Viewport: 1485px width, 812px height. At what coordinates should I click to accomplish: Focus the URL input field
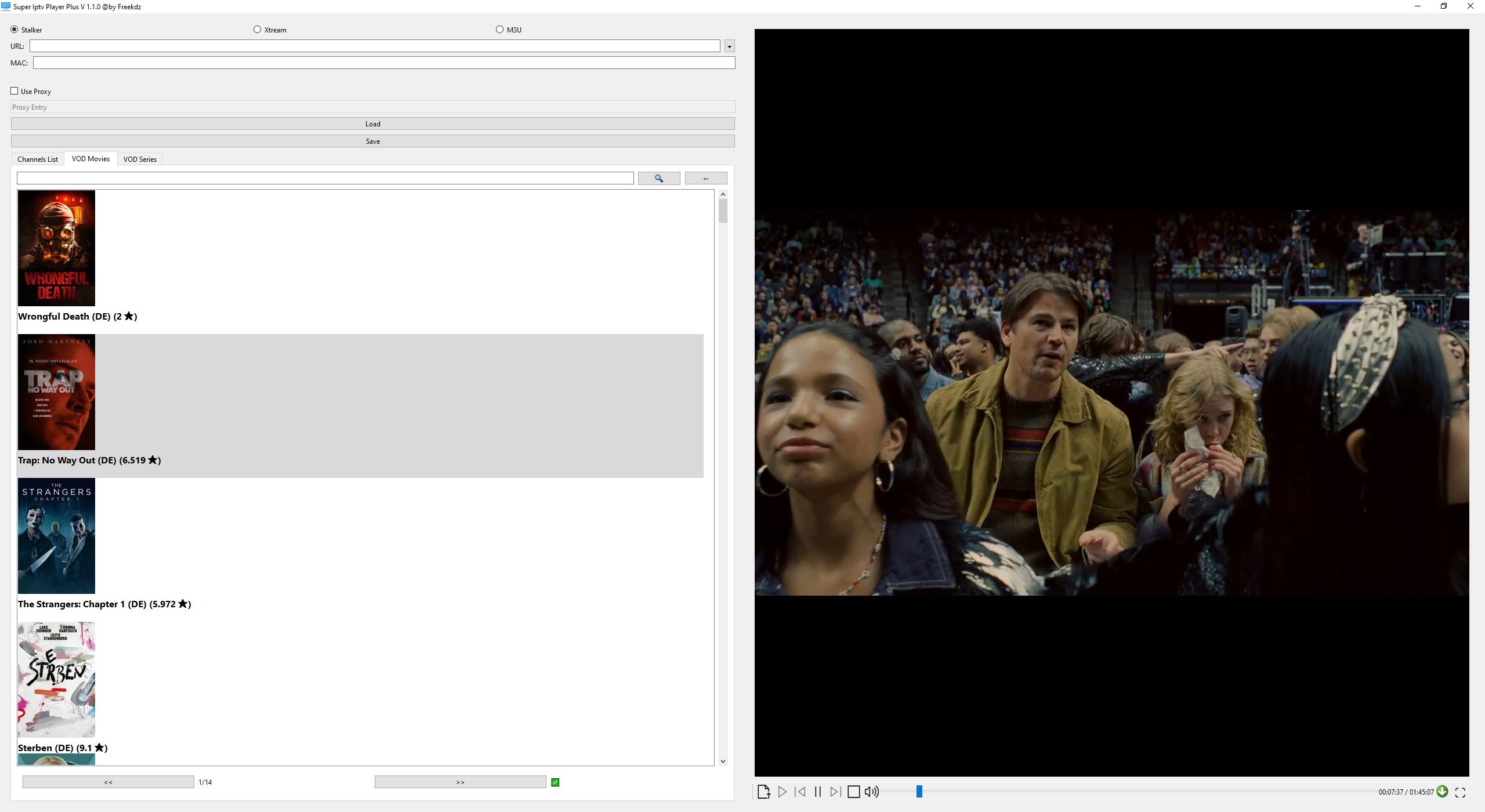tap(375, 46)
